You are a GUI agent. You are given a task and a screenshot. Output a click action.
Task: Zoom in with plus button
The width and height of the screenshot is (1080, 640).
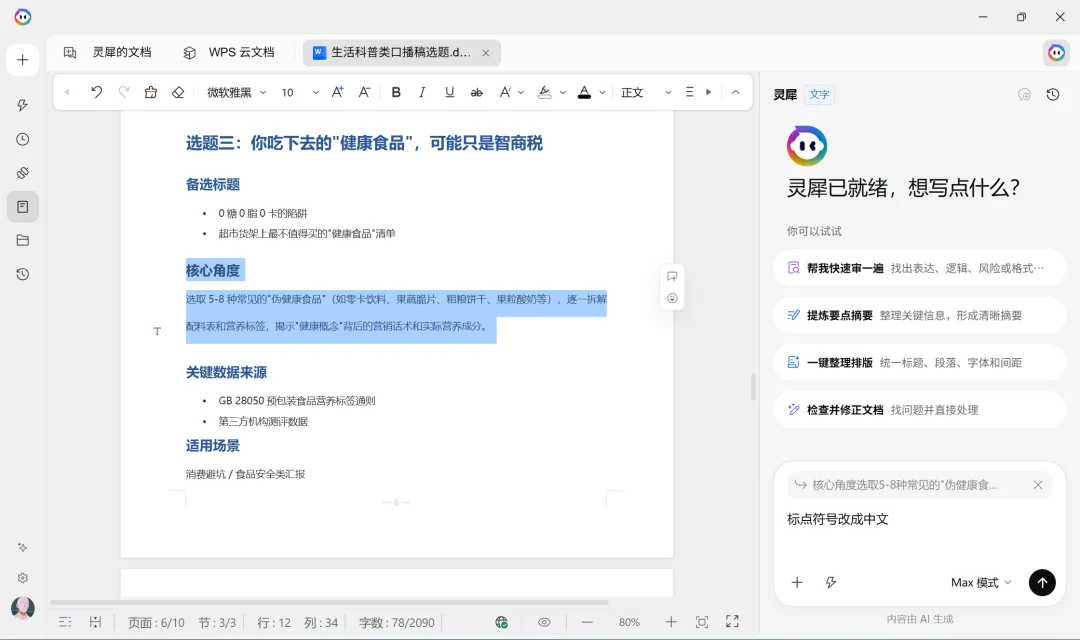671,622
